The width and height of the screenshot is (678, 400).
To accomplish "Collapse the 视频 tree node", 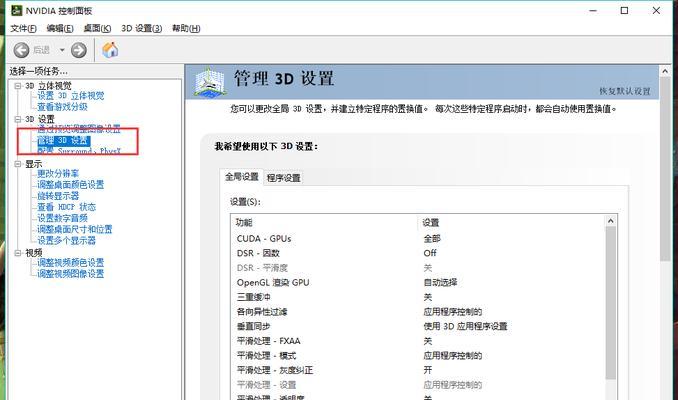I will (18, 253).
